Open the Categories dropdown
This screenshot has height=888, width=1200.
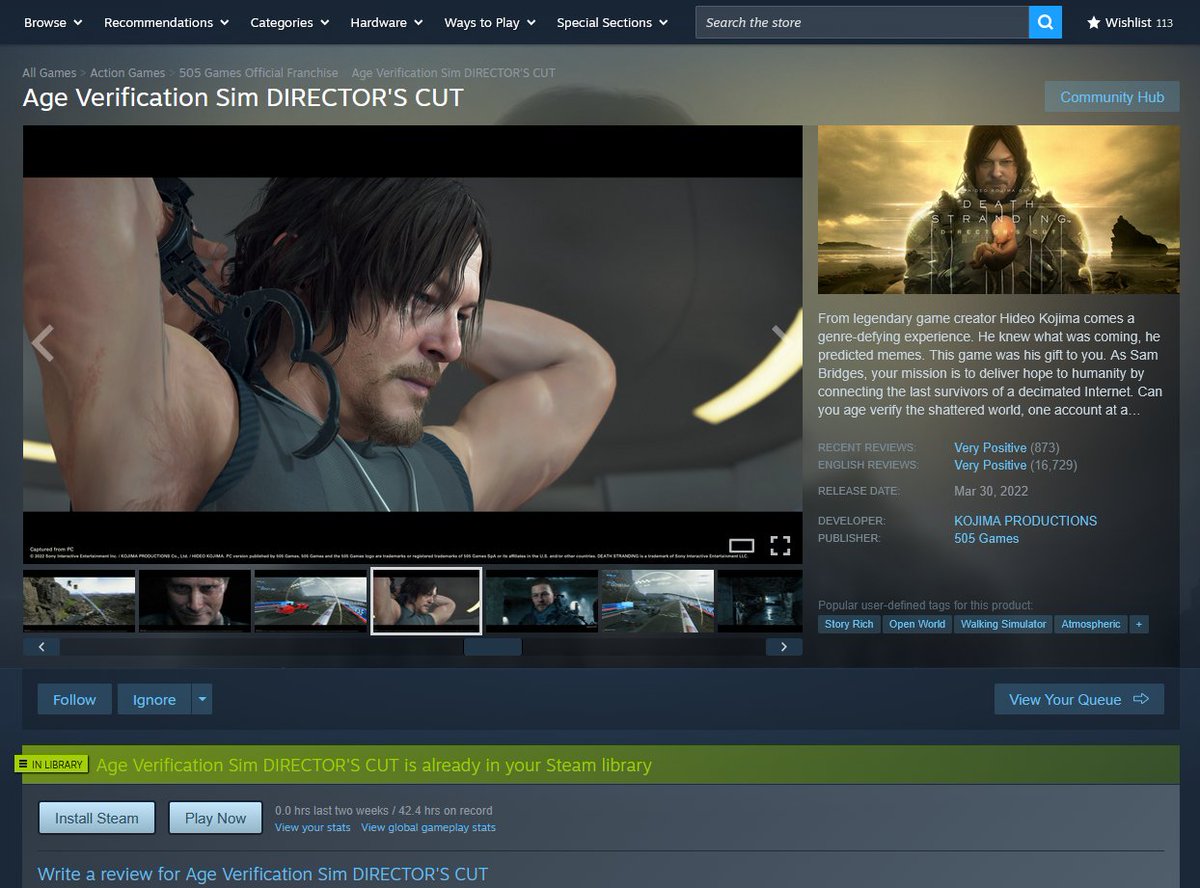[x=290, y=22]
